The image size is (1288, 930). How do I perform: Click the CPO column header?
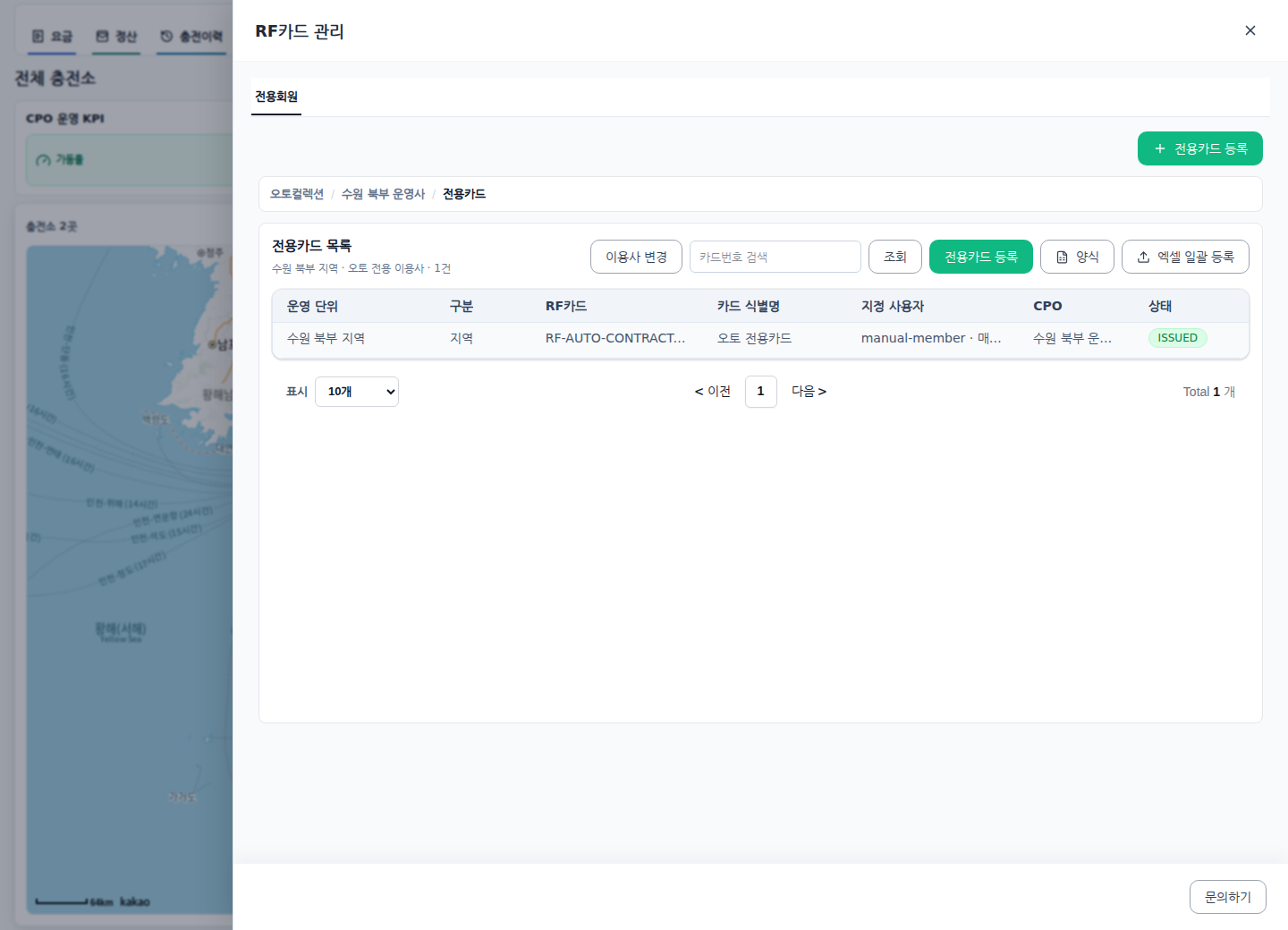[x=1047, y=306]
